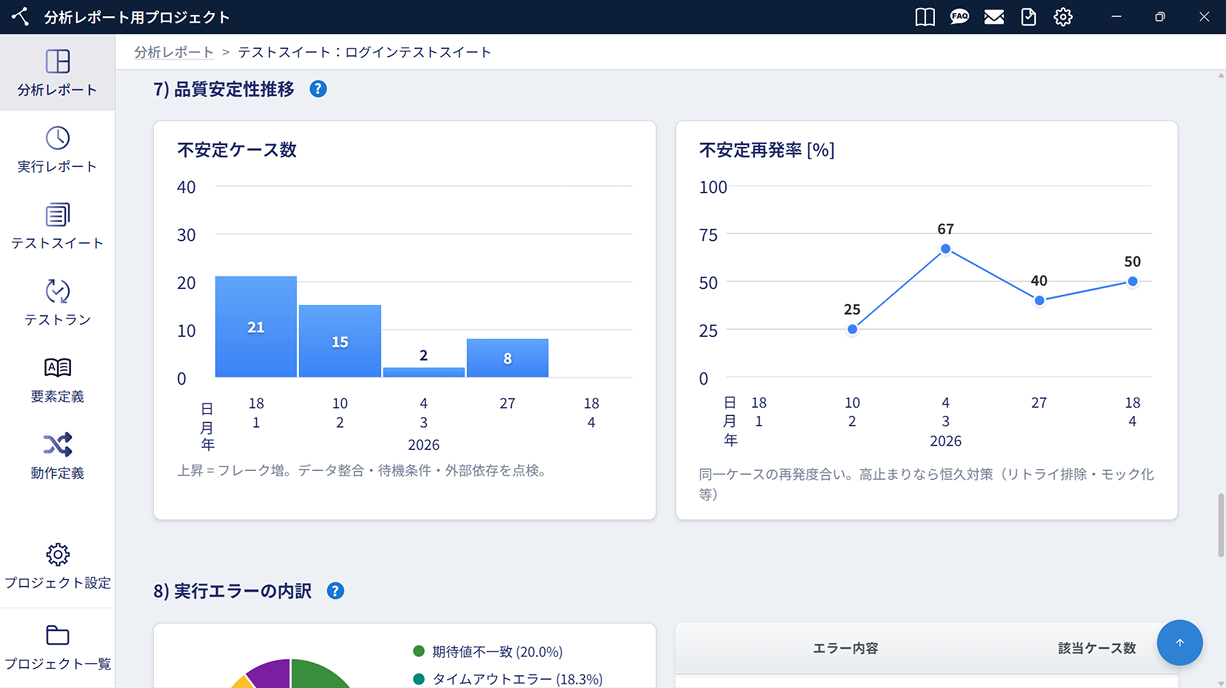
Task: Click the 8) 実行エラーの内訳 heading
Action: (233, 591)
